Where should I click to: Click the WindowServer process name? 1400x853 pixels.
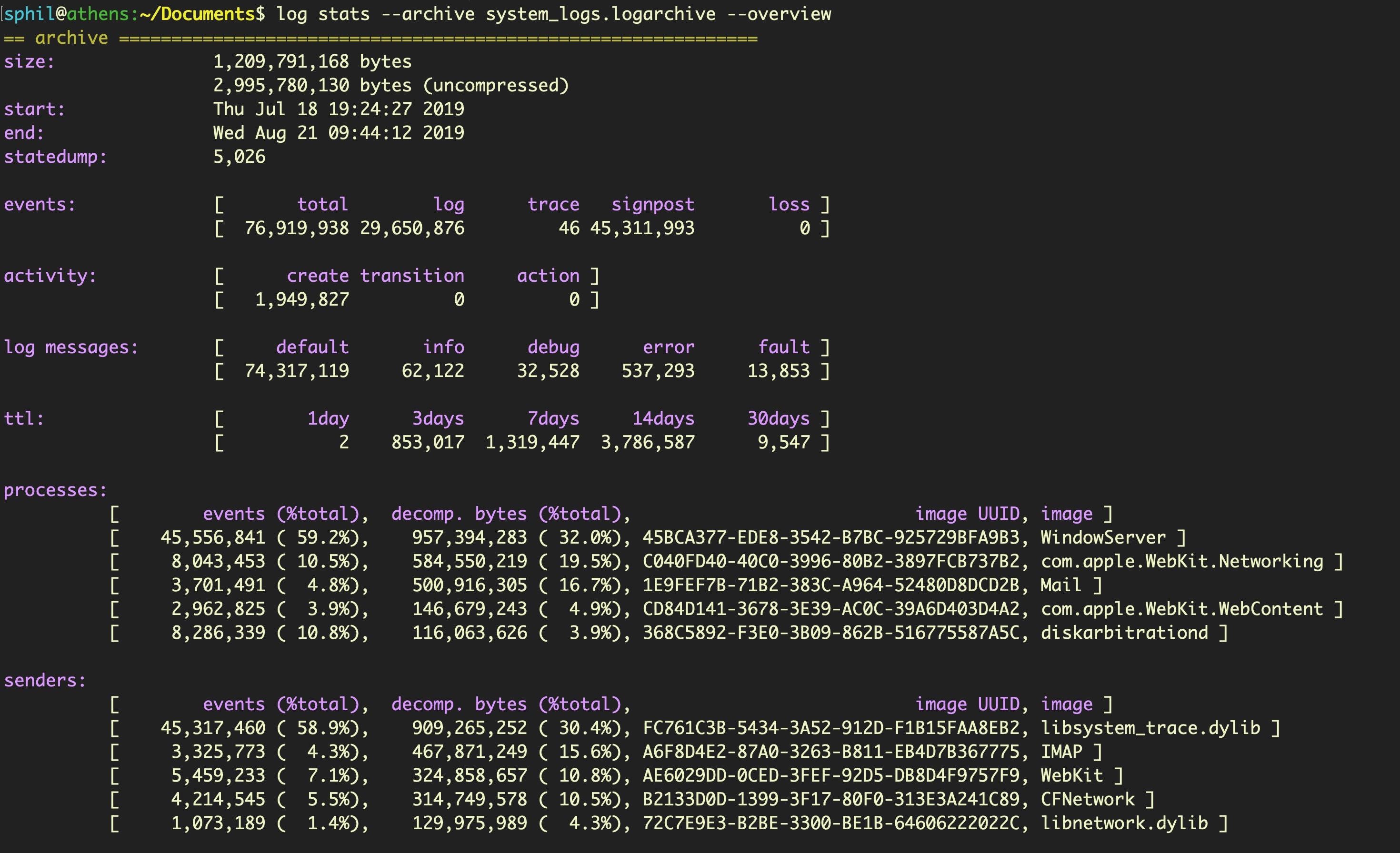click(x=1102, y=537)
